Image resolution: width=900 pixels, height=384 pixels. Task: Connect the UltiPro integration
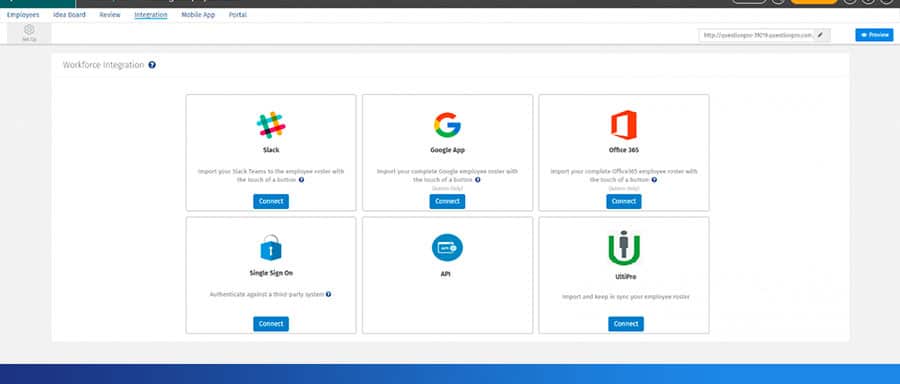[626, 324]
